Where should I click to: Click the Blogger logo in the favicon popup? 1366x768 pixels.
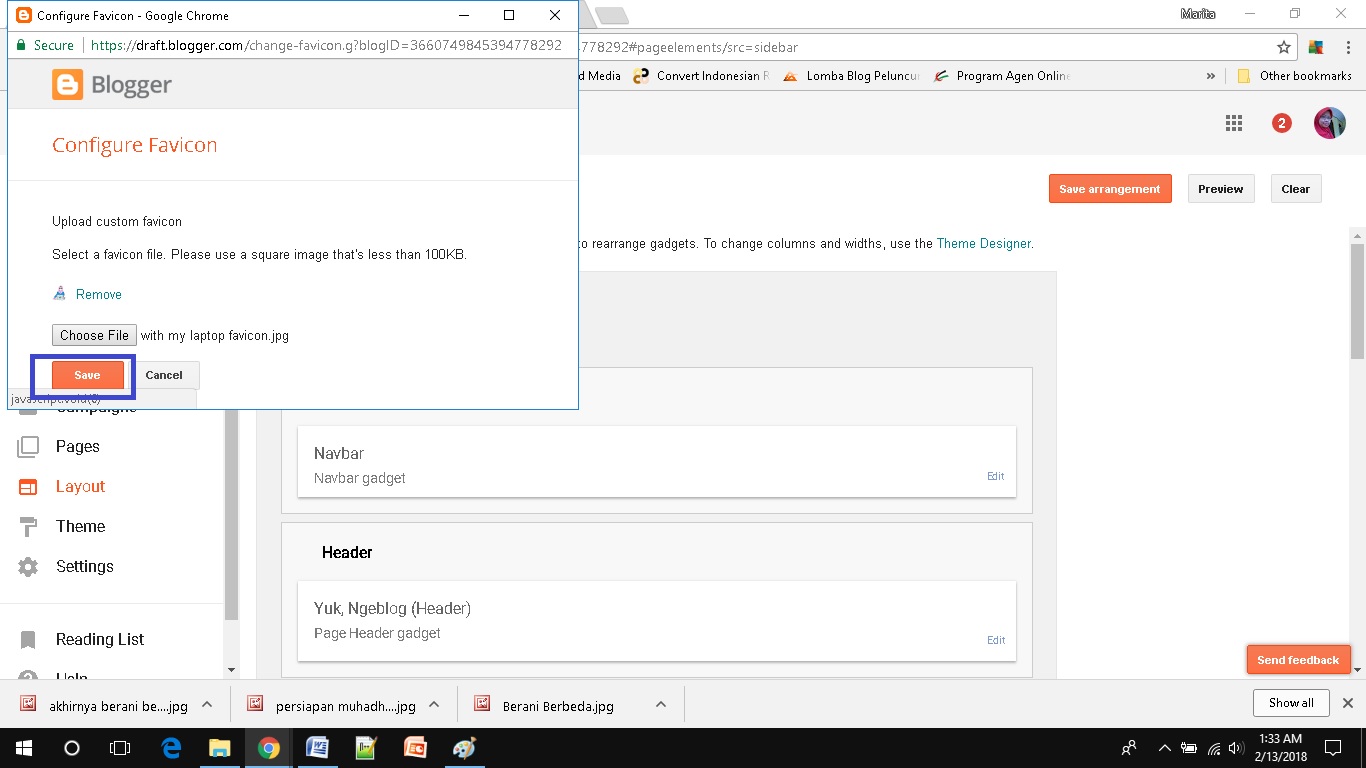[111, 86]
